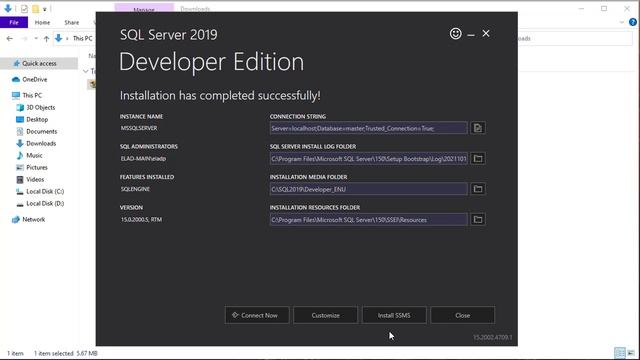The height and width of the screenshot is (360, 640).
Task: Click Install SSMS button
Action: click(394, 315)
